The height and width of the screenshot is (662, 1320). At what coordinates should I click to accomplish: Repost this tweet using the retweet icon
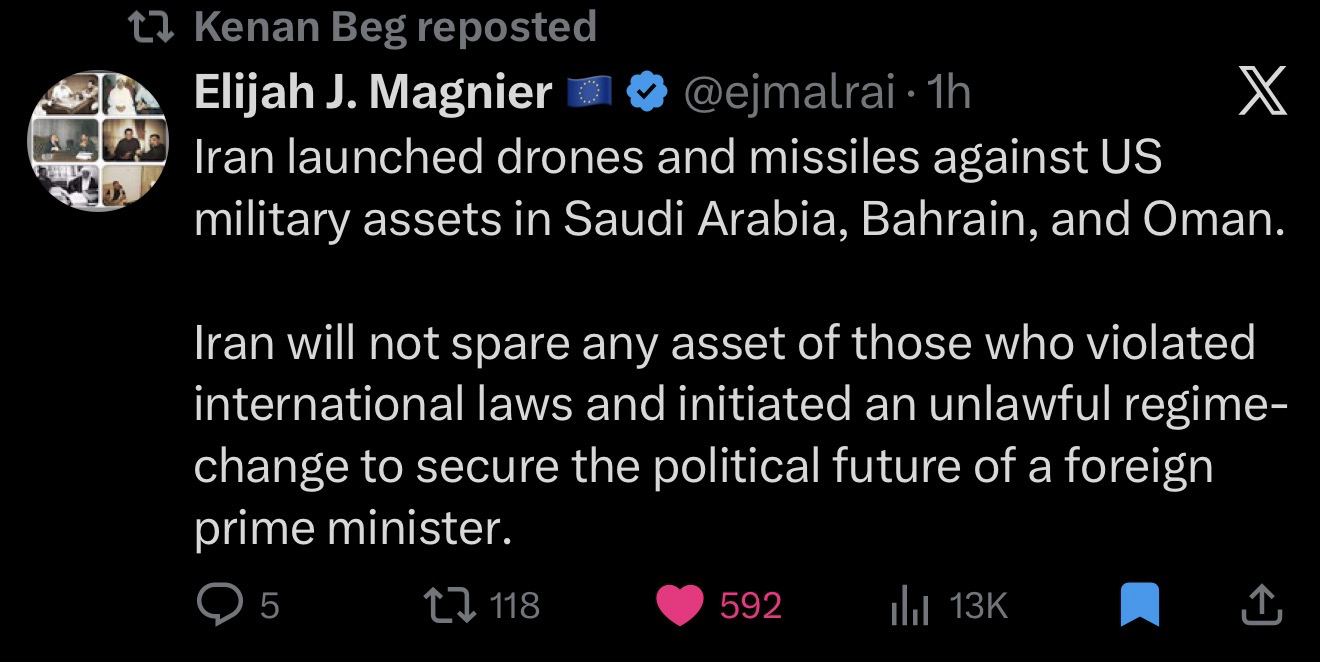point(449,605)
